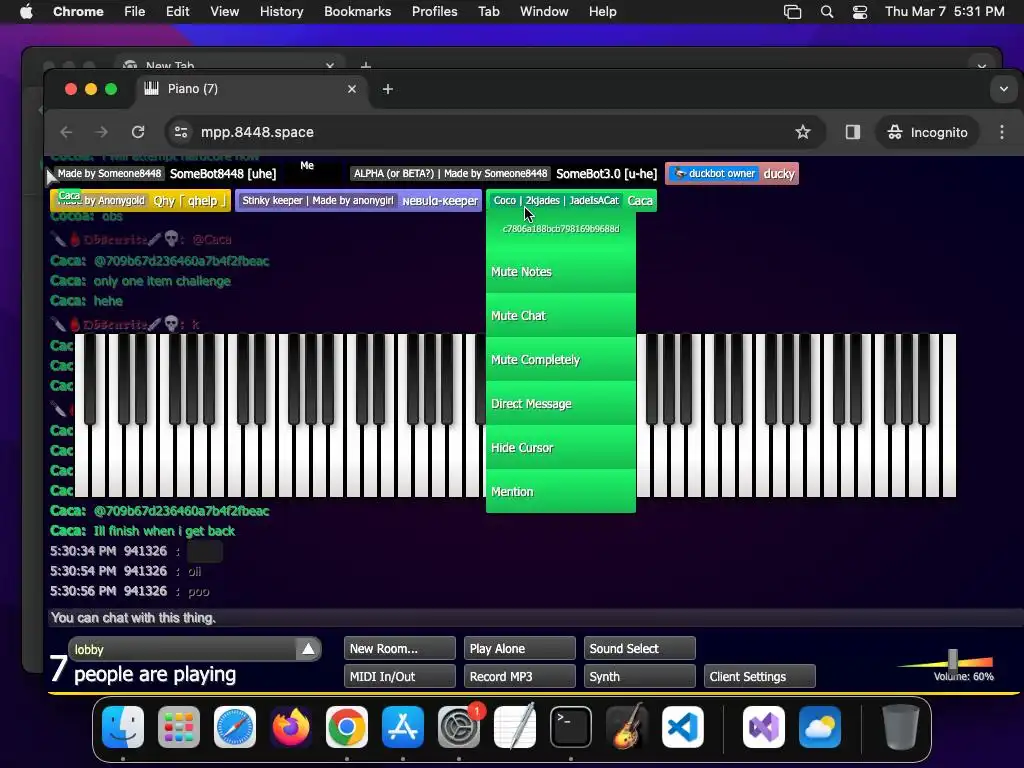Viewport: 1024px width, 768px height.
Task: Click Mention in the user menu
Action: click(561, 492)
